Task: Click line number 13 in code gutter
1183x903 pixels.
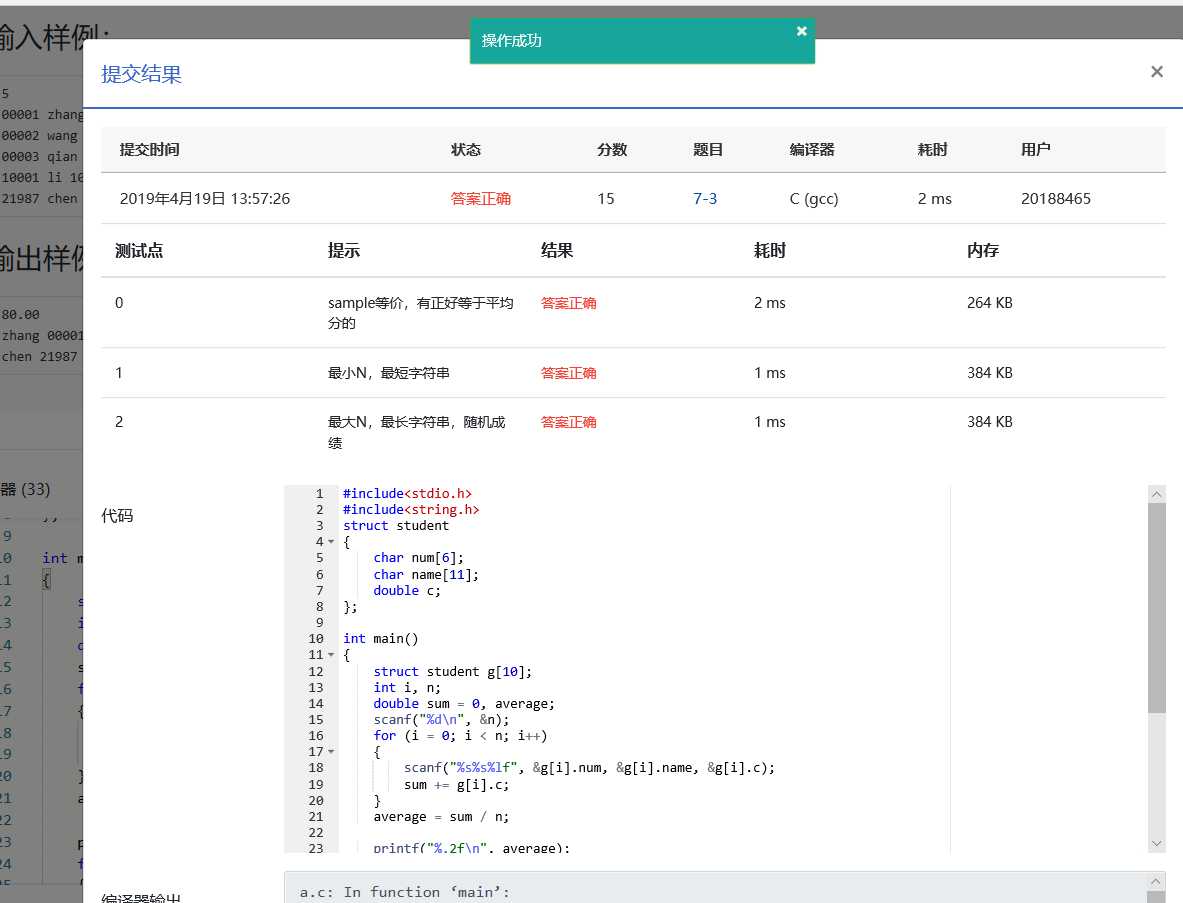Action: (315, 687)
